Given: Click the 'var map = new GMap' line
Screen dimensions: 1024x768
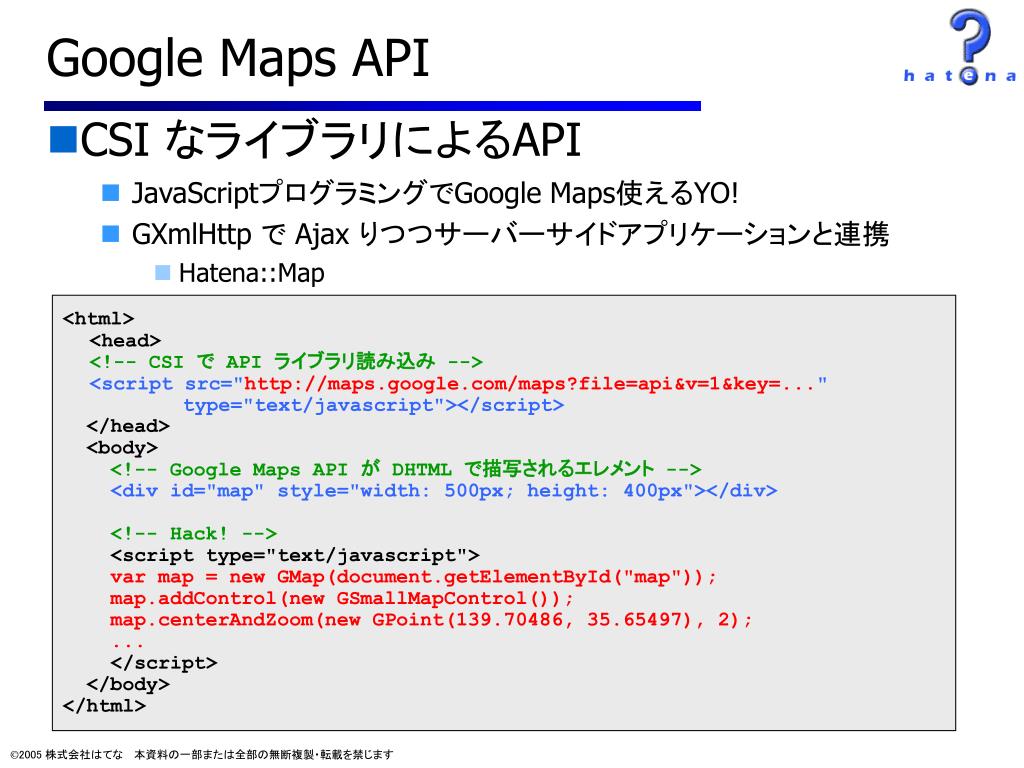Looking at the screenshot, I should (x=413, y=577).
